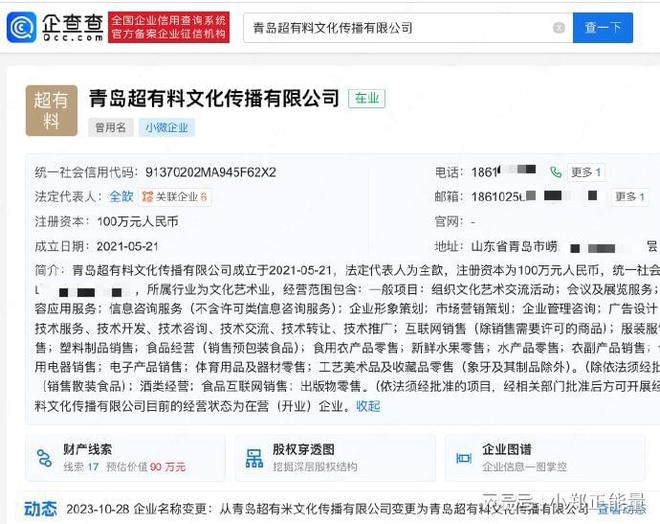Click the 查一下 search button
660x524 pixels.
603,28
